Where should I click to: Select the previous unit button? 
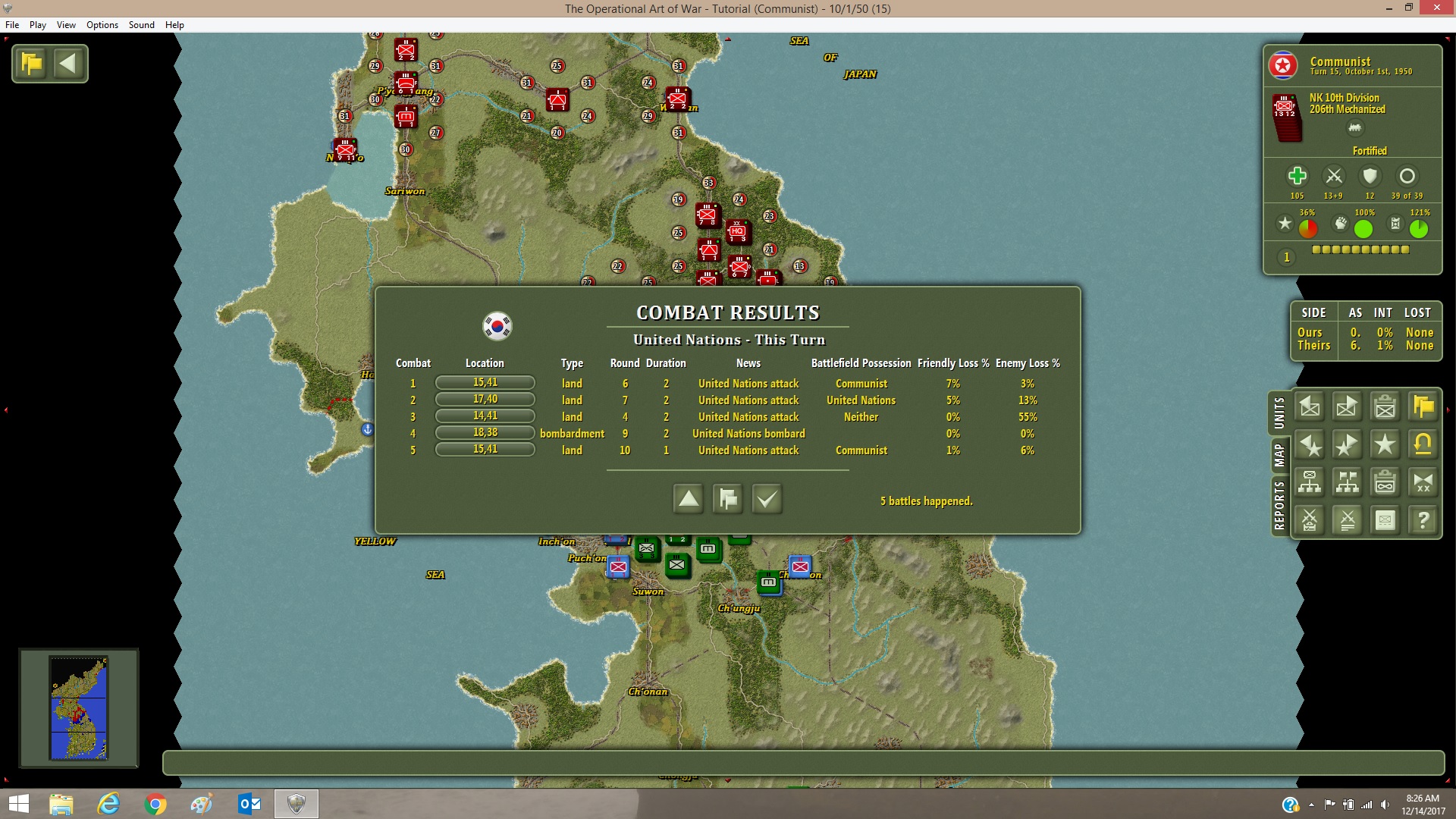[1310, 407]
